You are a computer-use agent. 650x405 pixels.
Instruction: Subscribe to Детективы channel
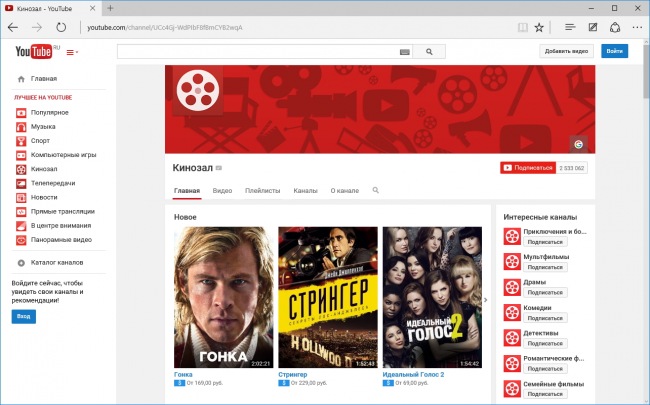(545, 343)
